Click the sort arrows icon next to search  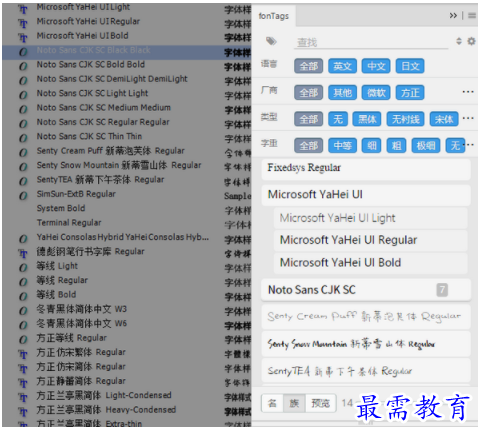459,41
